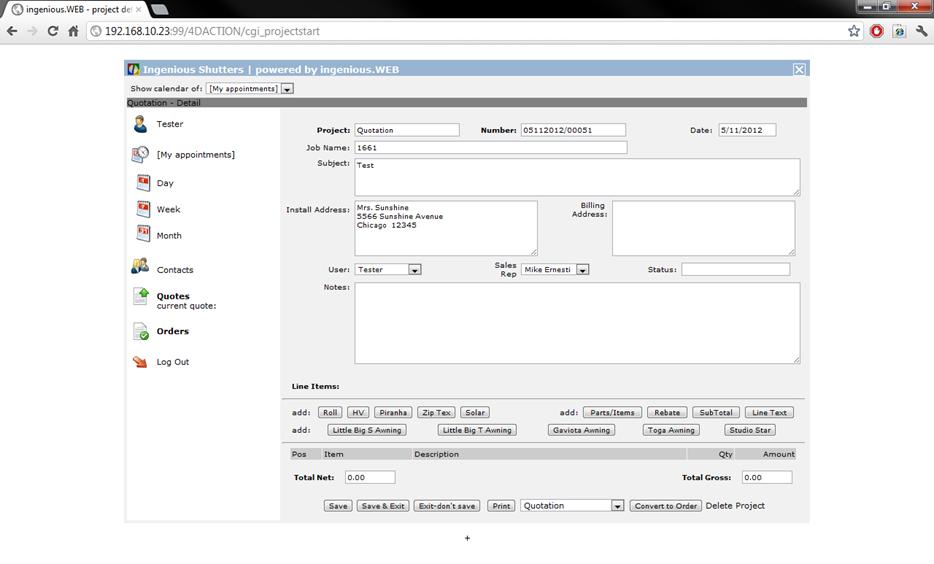Click the Log Out arrow icon
The width and height of the screenshot is (934, 564).
140,362
